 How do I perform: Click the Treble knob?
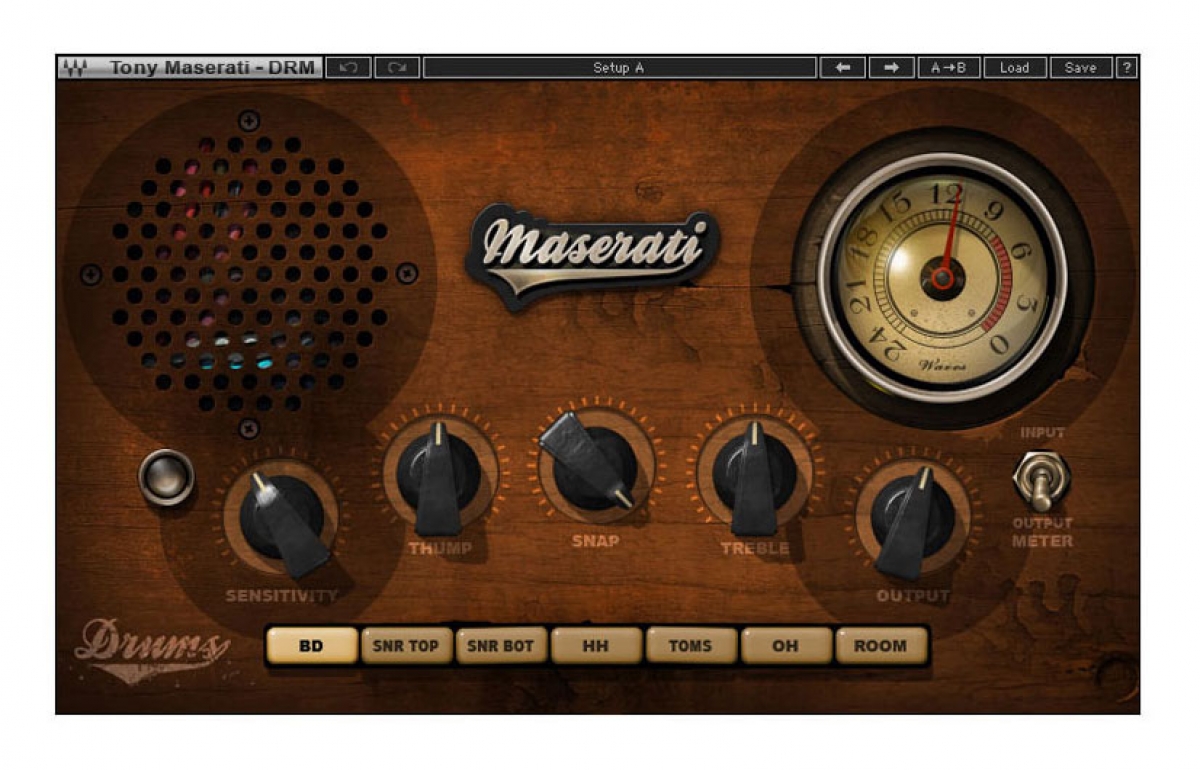pyautogui.click(x=754, y=474)
